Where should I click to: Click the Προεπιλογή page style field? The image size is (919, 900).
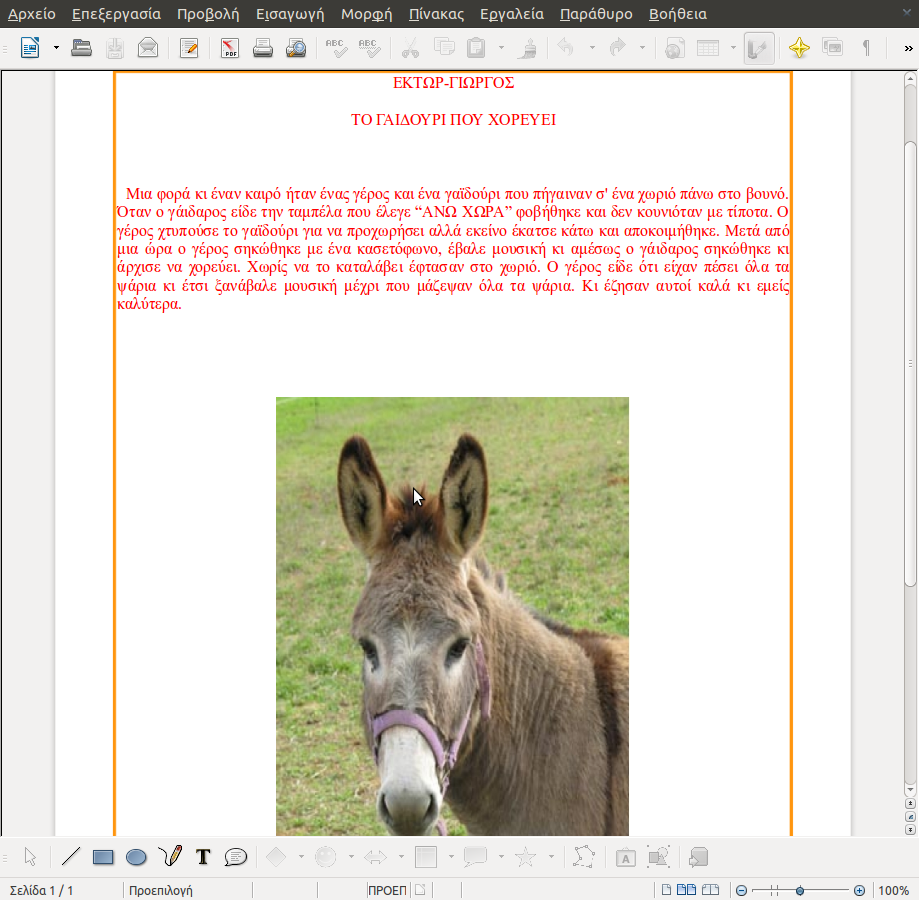[x=161, y=891]
